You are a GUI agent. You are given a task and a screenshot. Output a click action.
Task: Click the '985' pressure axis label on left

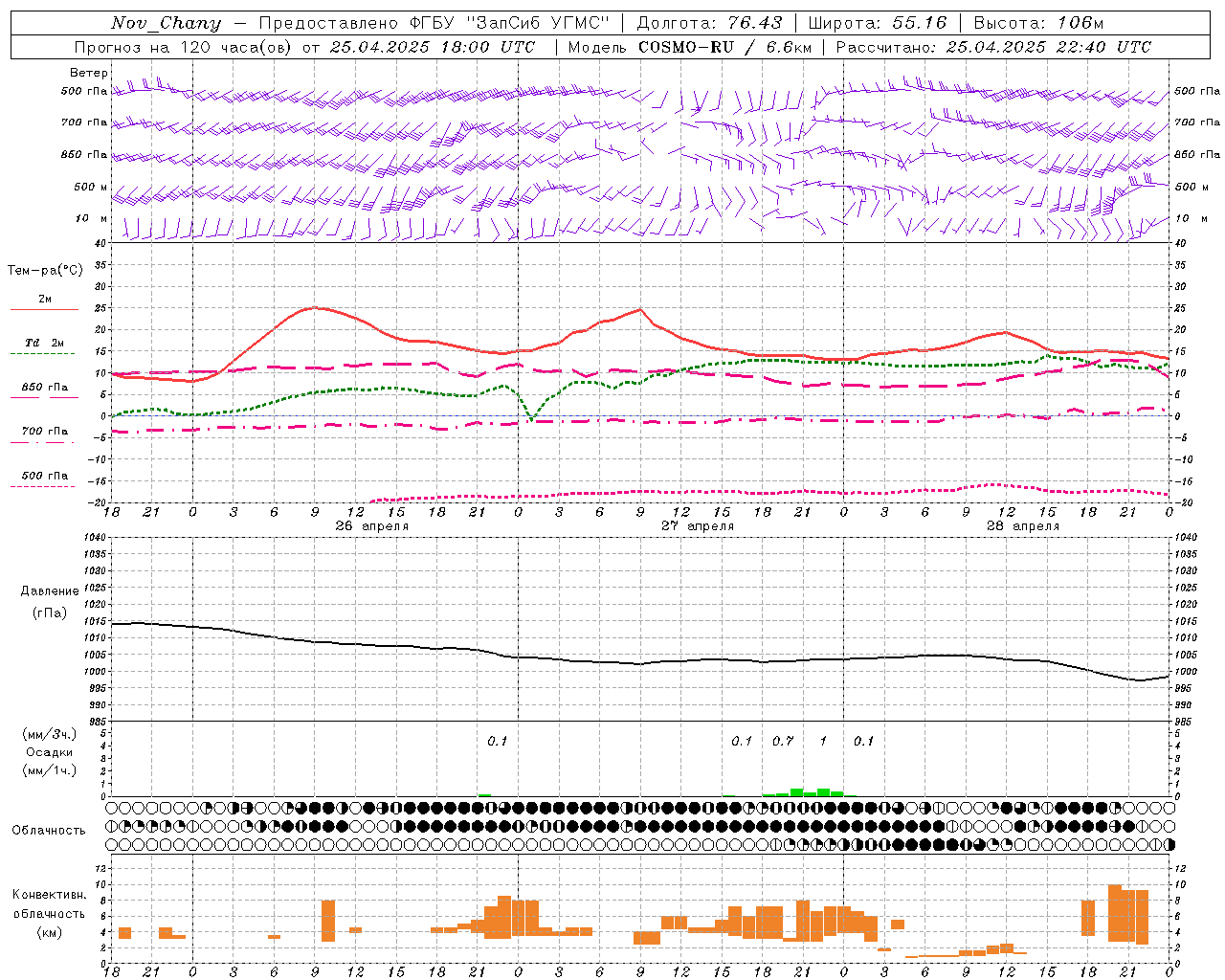(96, 722)
